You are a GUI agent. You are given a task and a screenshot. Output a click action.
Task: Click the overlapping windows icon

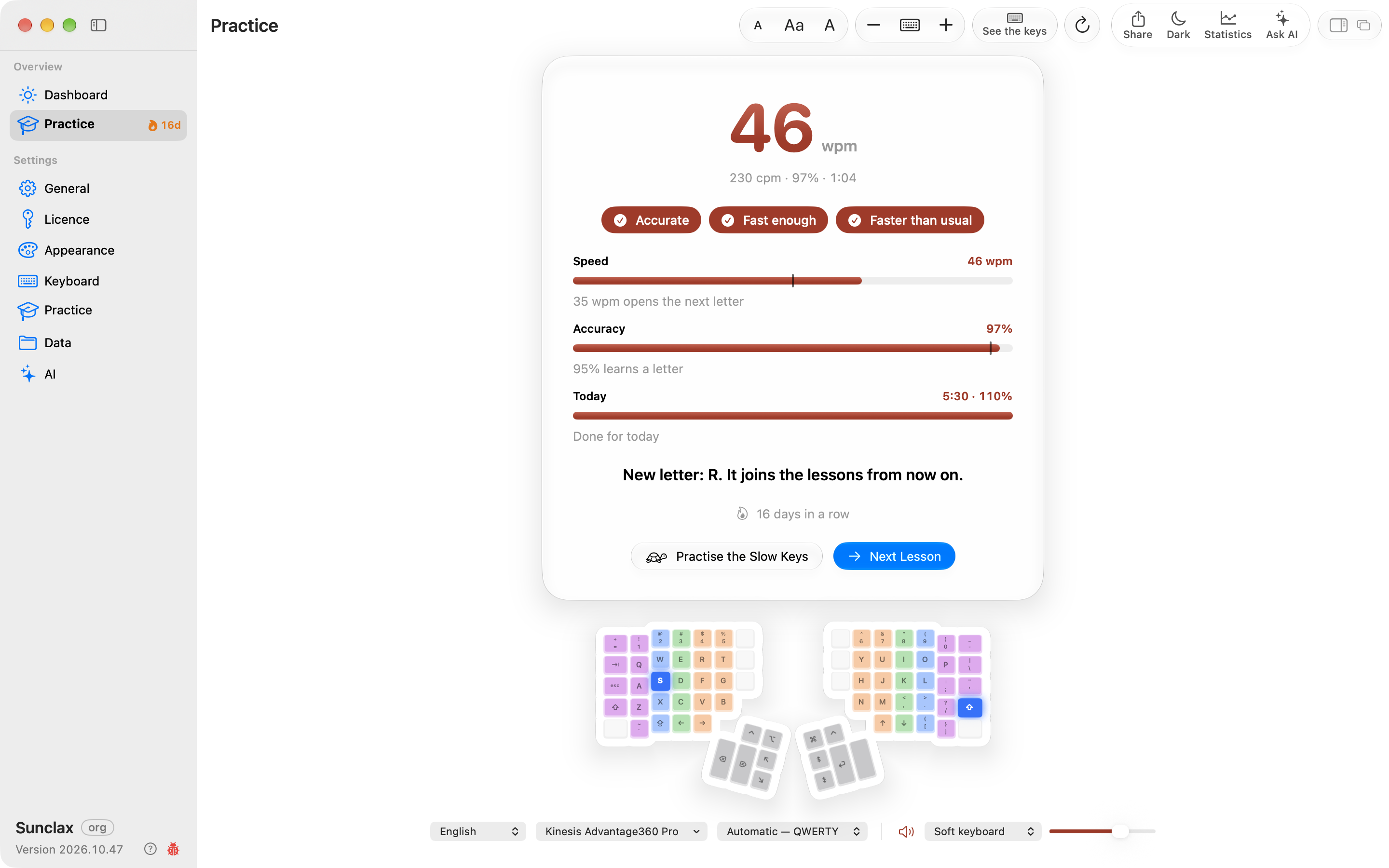(1364, 25)
